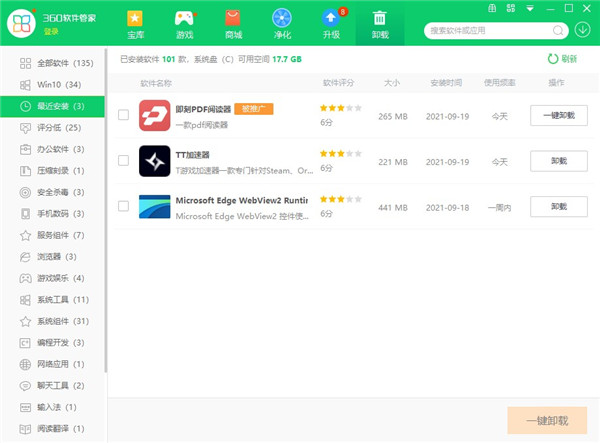
Task: Open the 升级 upgrade tab
Action: coord(331,24)
